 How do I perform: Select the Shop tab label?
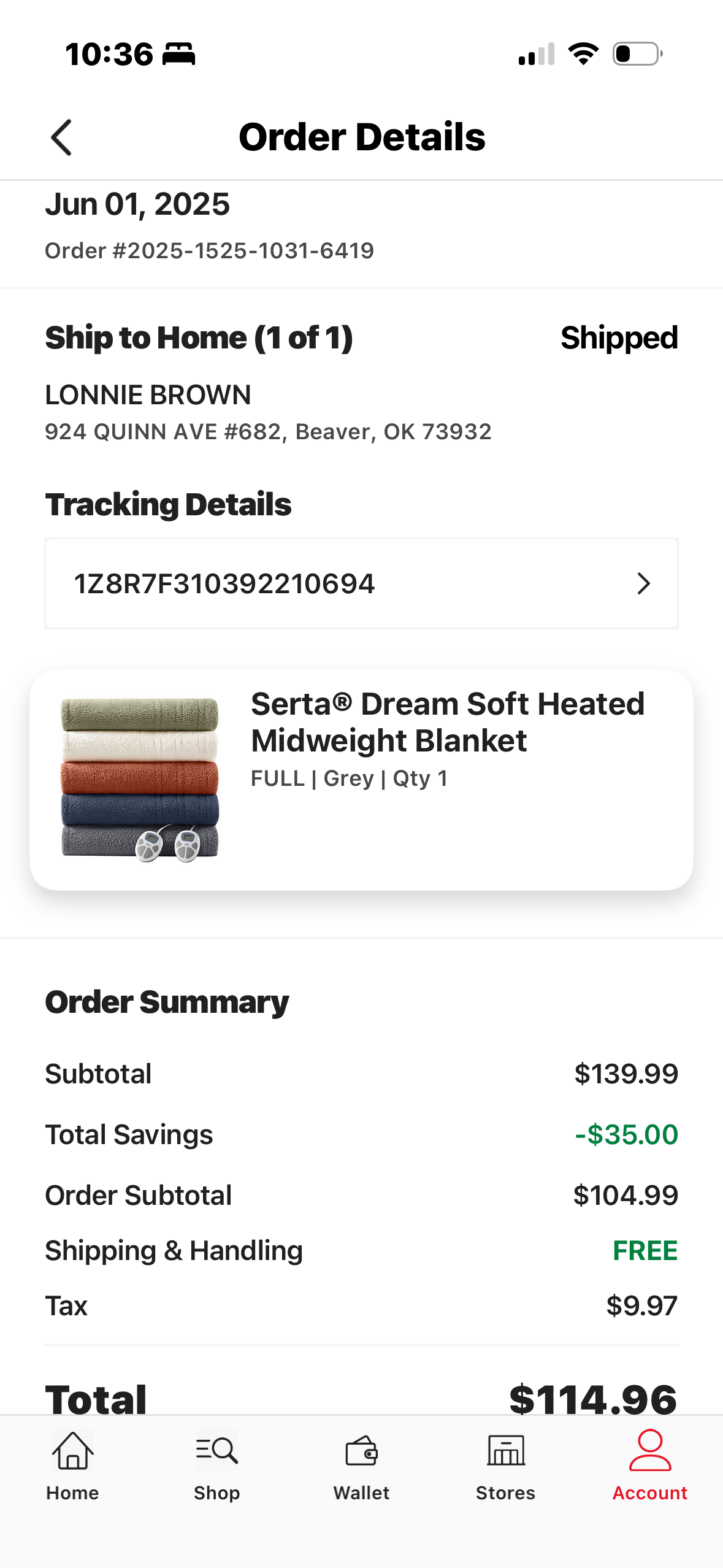(216, 1493)
